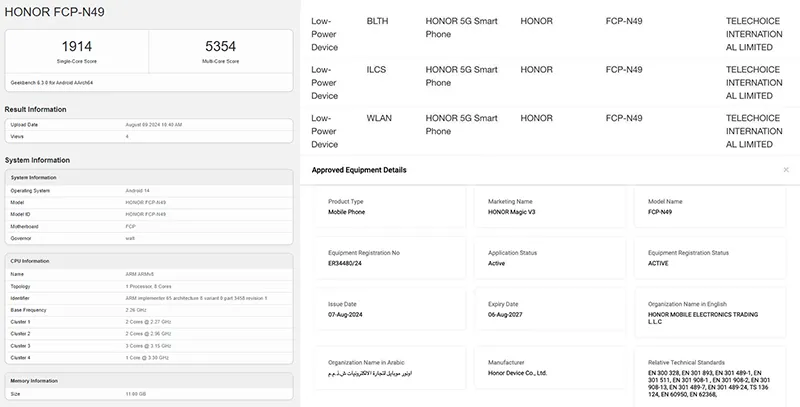
Task: Select the Marketing Name HONOR Magic V3
Action: click(511, 212)
